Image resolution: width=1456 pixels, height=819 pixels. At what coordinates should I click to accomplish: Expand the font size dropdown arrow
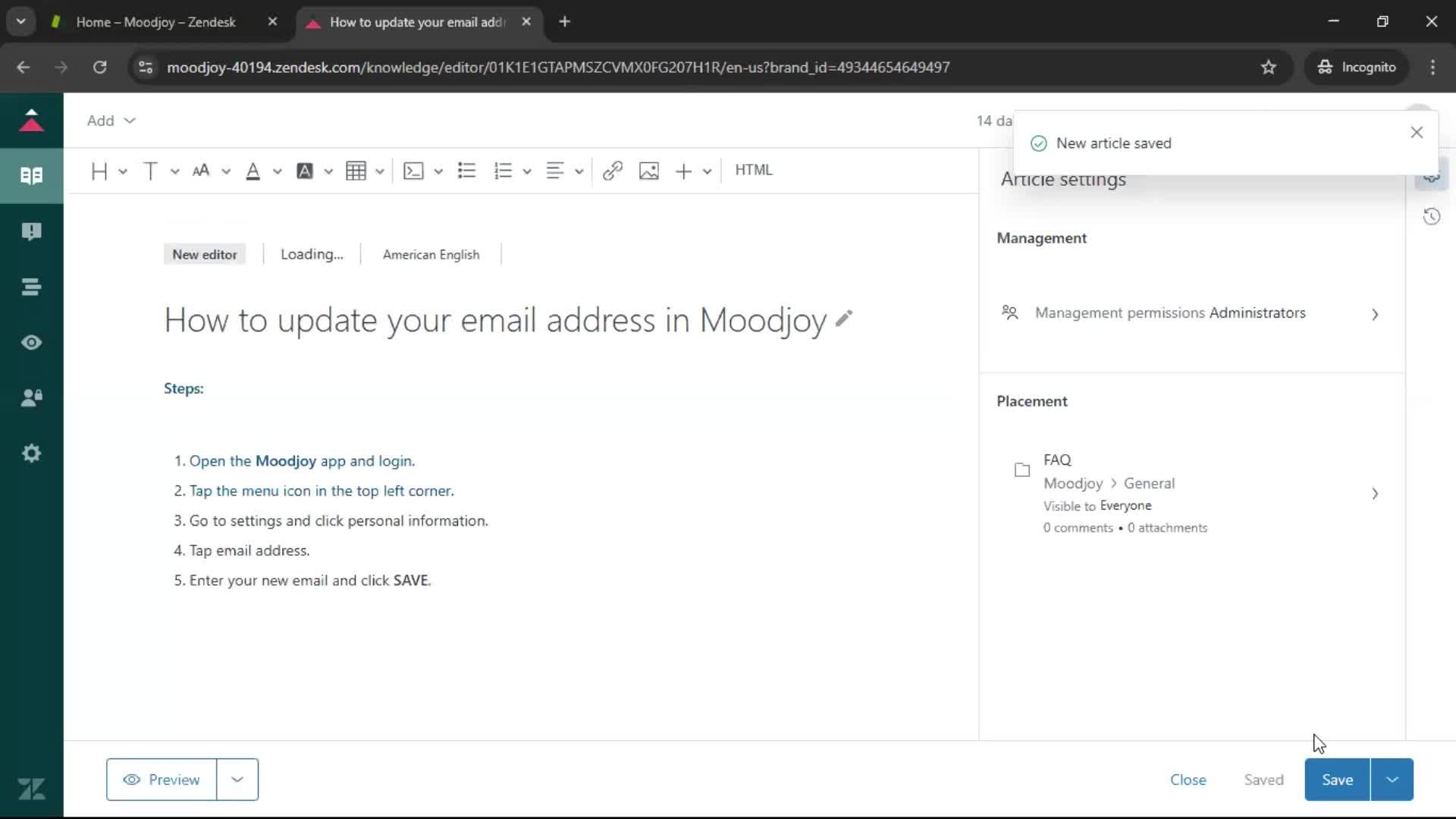[226, 171]
